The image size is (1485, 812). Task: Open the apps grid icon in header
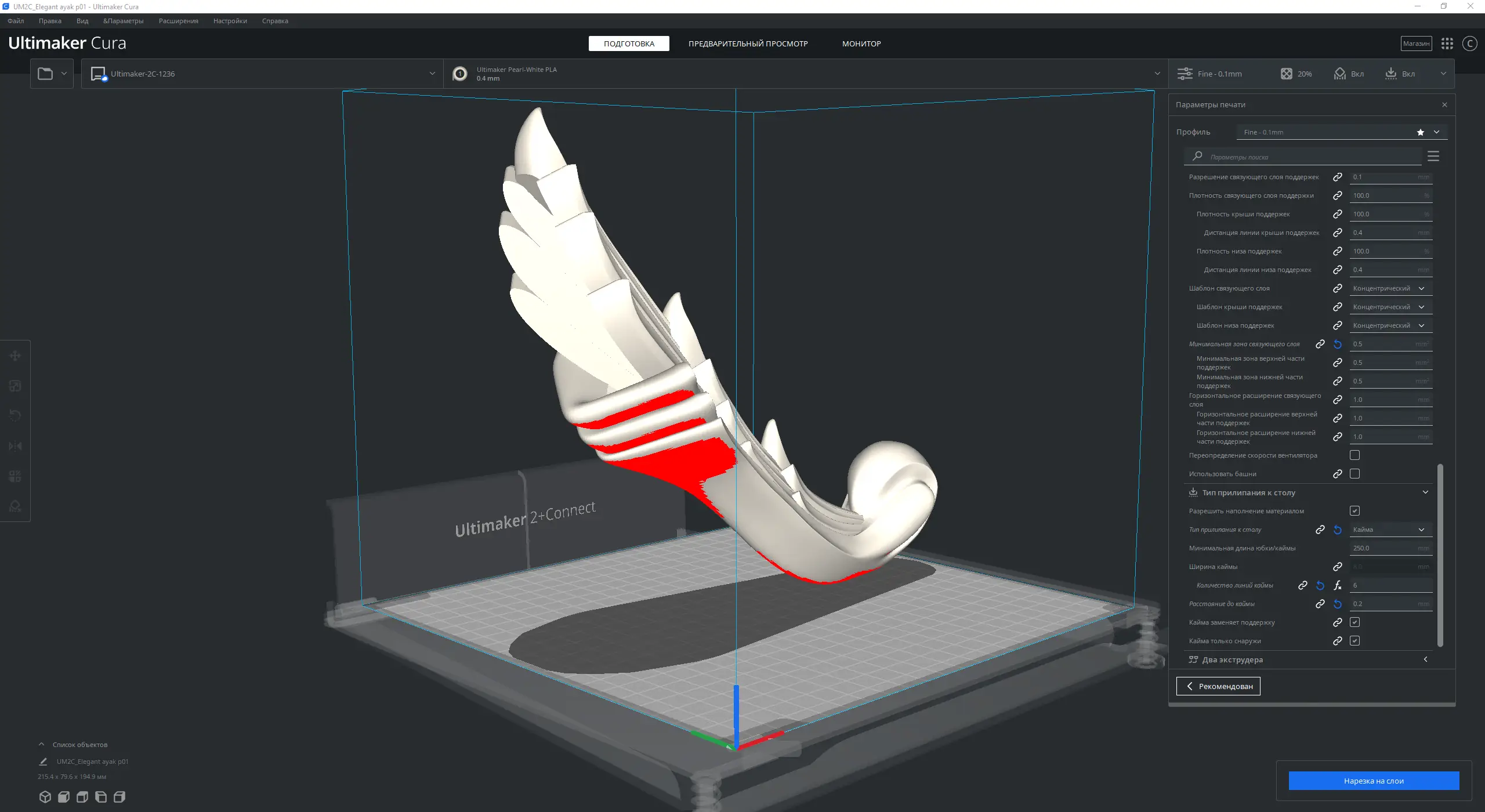tap(1447, 43)
